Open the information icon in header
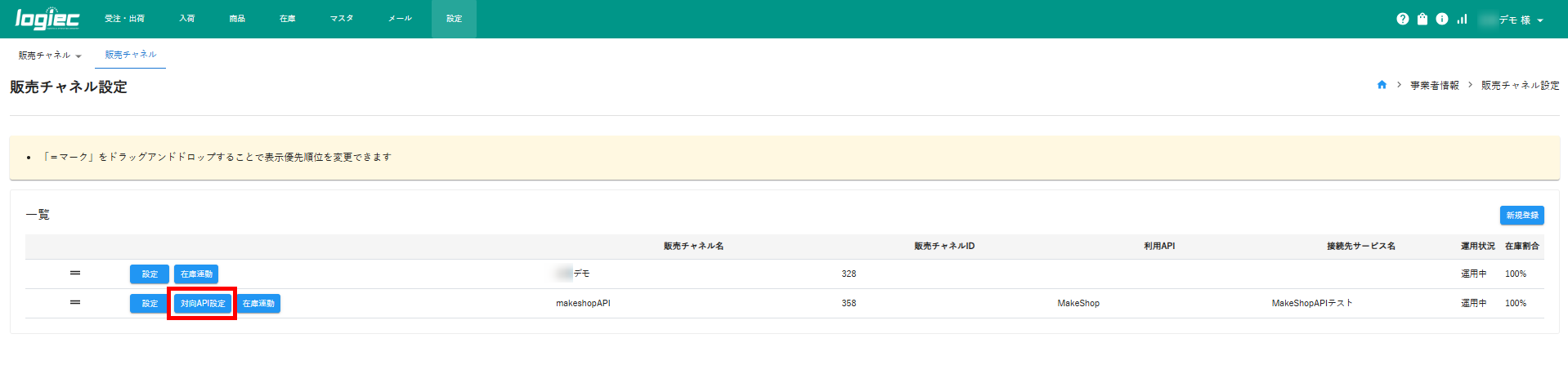Viewport: 1568px width, 374px height. [x=1441, y=19]
